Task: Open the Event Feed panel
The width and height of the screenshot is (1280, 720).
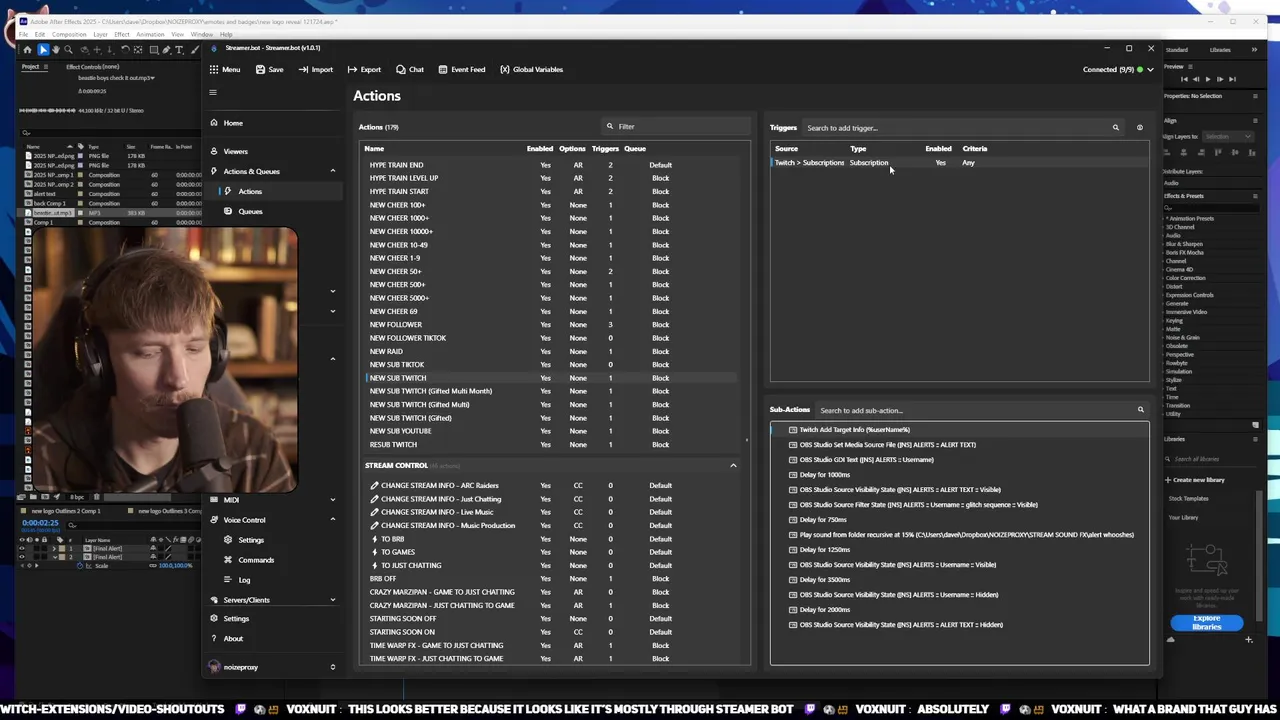Action: tap(462, 70)
